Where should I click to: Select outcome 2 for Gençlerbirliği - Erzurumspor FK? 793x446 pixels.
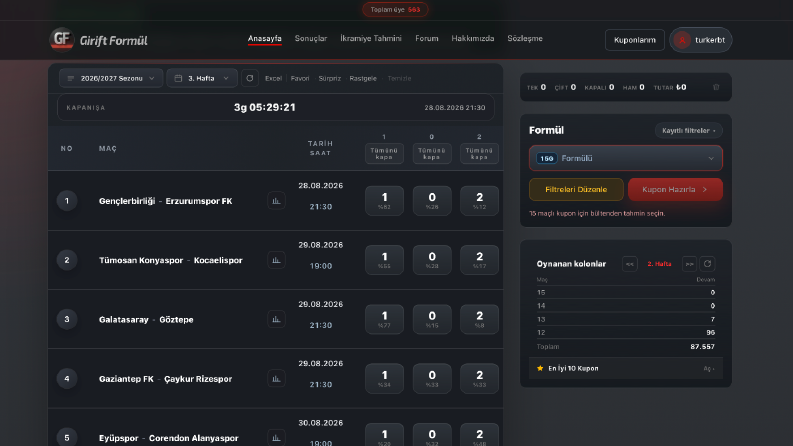pyautogui.click(x=479, y=201)
